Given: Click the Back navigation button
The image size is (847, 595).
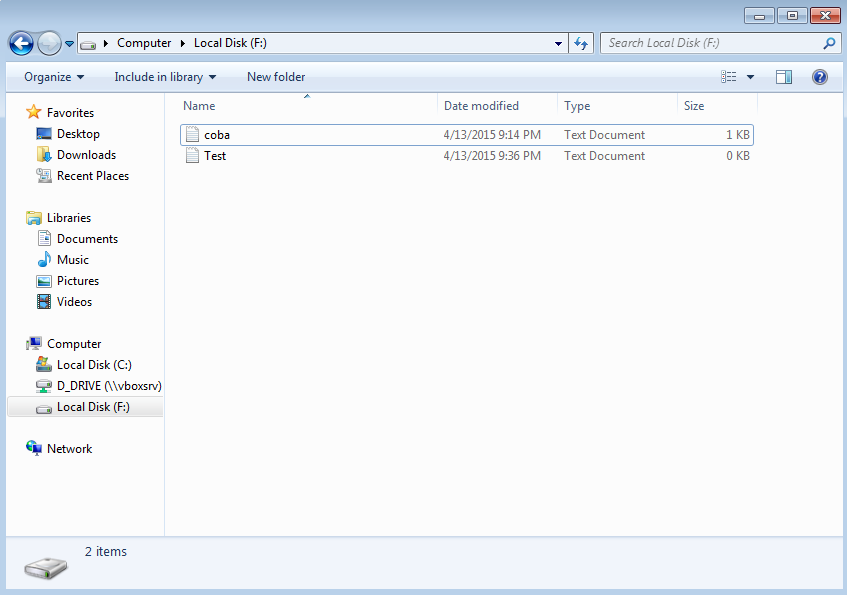Looking at the screenshot, I should click(x=20, y=43).
